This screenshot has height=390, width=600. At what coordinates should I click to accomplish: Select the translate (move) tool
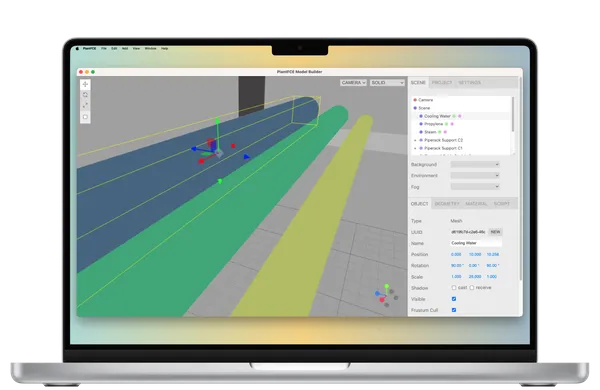85,84
